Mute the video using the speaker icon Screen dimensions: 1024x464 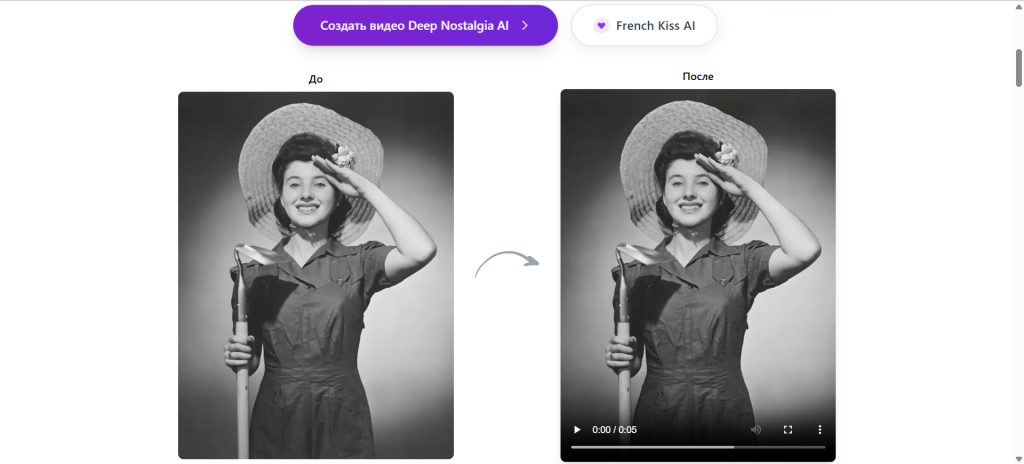[756, 429]
